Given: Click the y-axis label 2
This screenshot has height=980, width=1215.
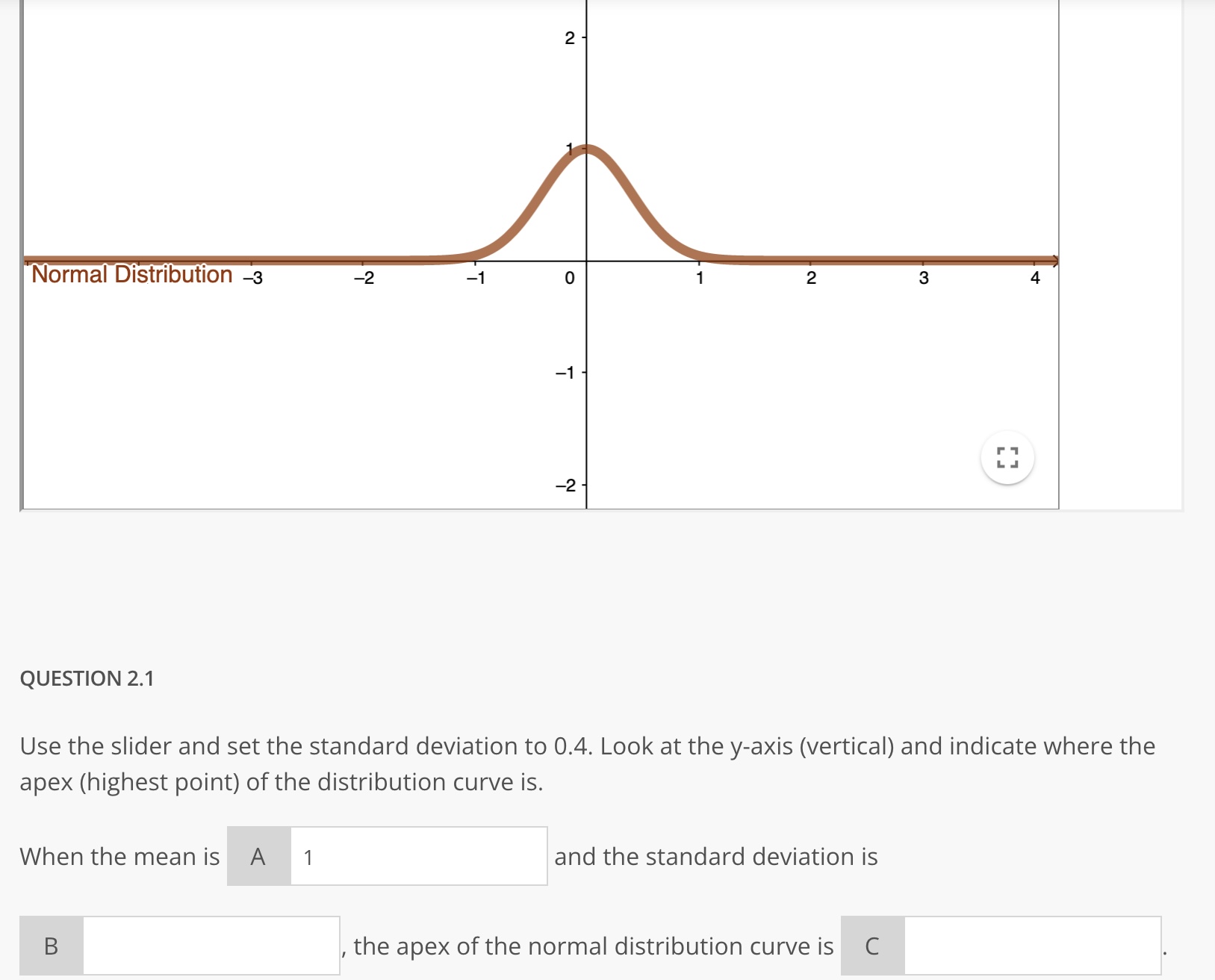Looking at the screenshot, I should click(x=570, y=39).
